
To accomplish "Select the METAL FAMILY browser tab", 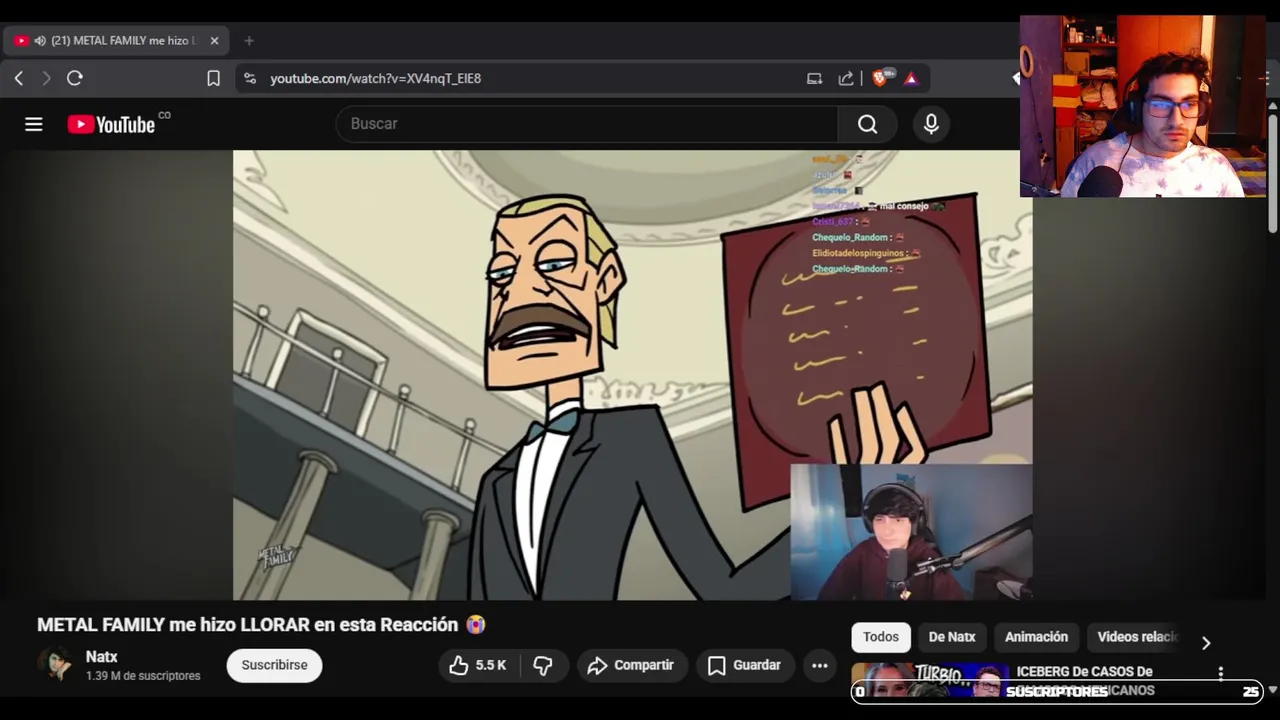I will pyautogui.click(x=117, y=41).
